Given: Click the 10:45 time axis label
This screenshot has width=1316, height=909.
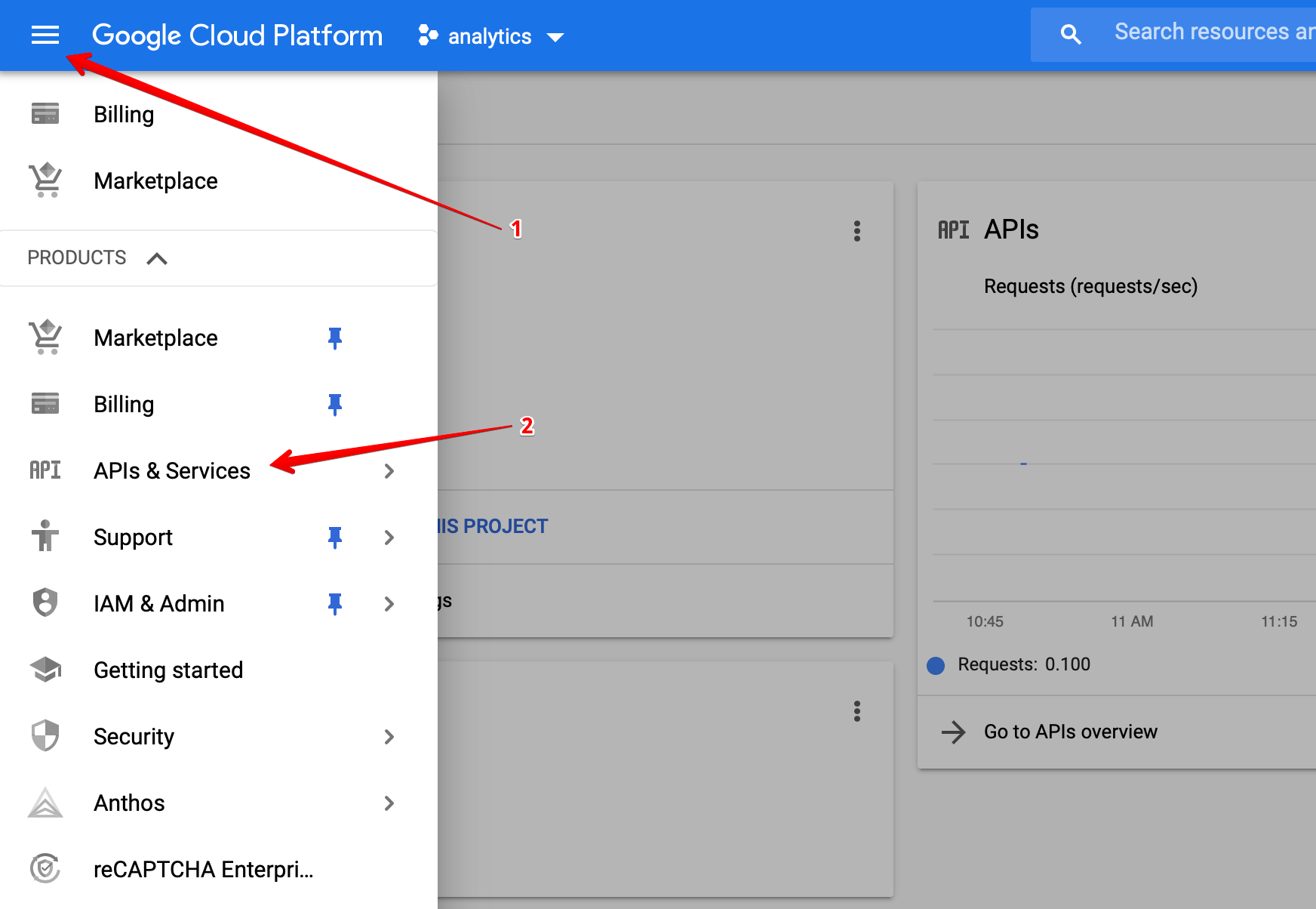Looking at the screenshot, I should [985, 621].
